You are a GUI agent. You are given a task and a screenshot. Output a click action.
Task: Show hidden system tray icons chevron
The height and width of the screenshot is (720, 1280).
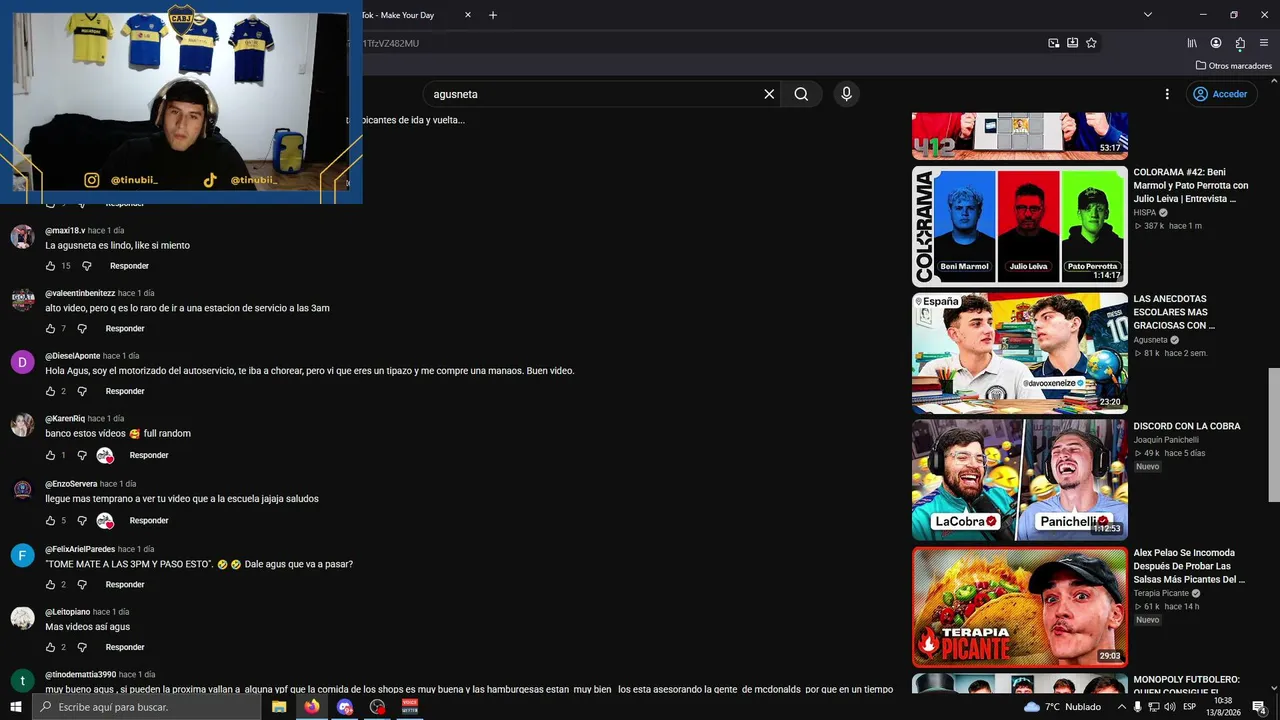pos(1120,707)
